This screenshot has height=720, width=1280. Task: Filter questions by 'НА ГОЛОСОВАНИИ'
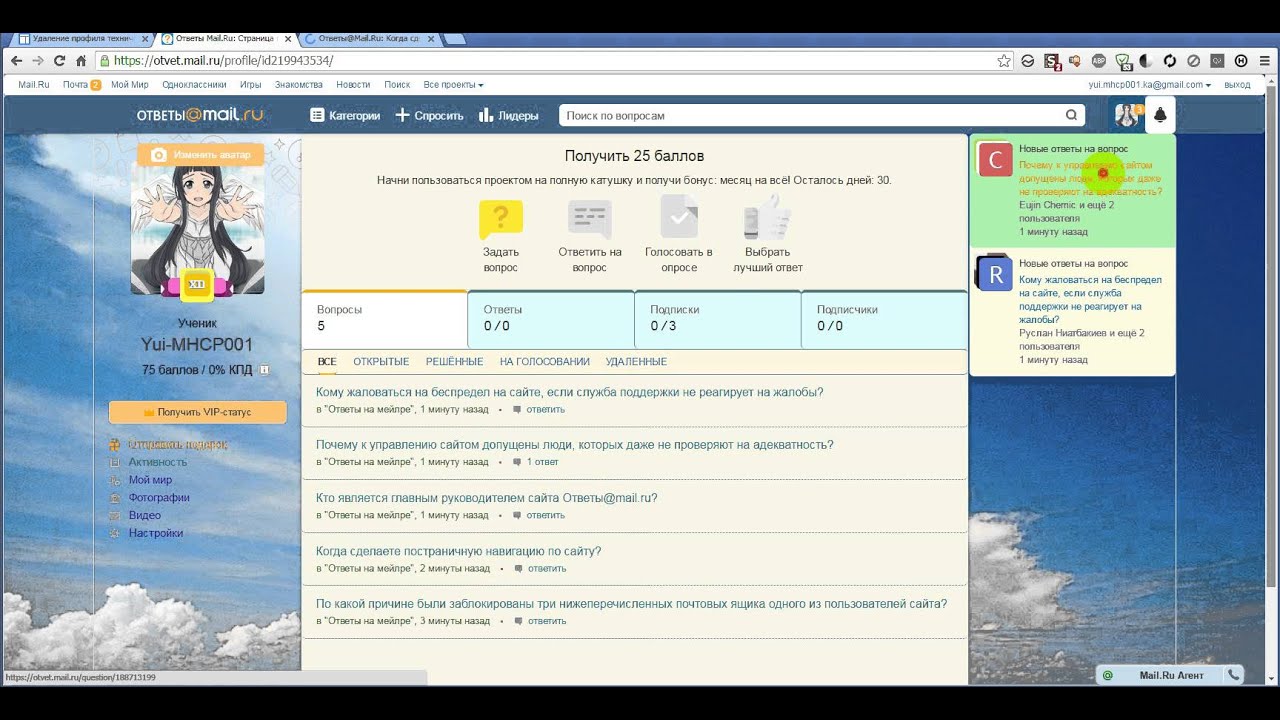[545, 361]
